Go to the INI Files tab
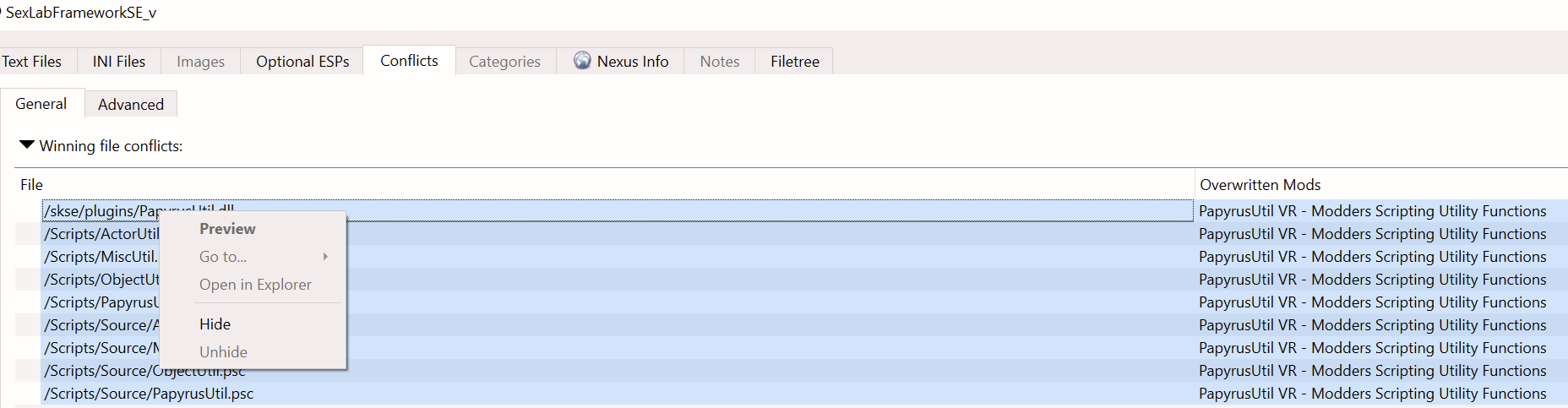 click(119, 61)
